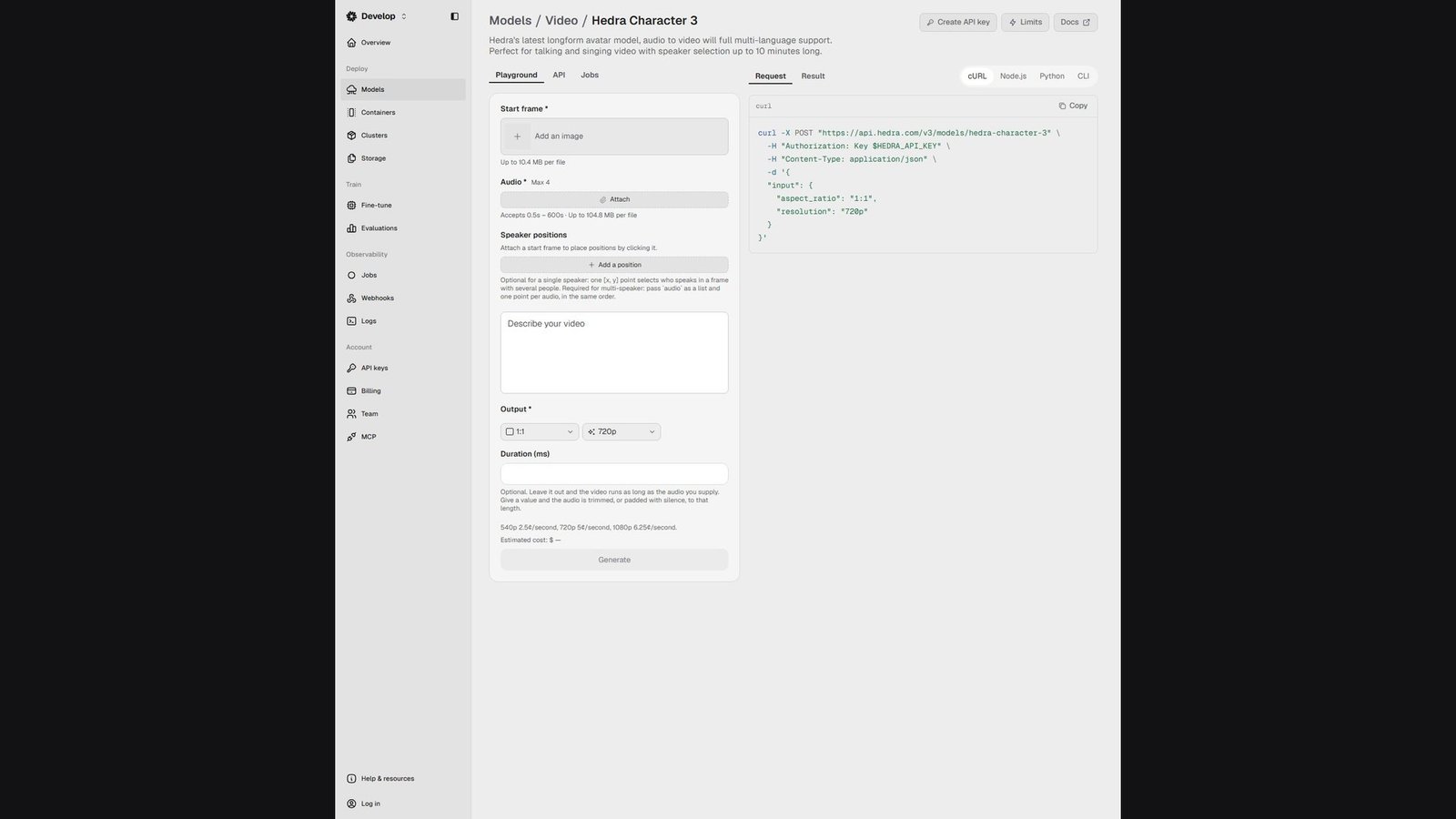Image resolution: width=1456 pixels, height=819 pixels.
Task: Switch to the API tab
Action: (x=559, y=76)
